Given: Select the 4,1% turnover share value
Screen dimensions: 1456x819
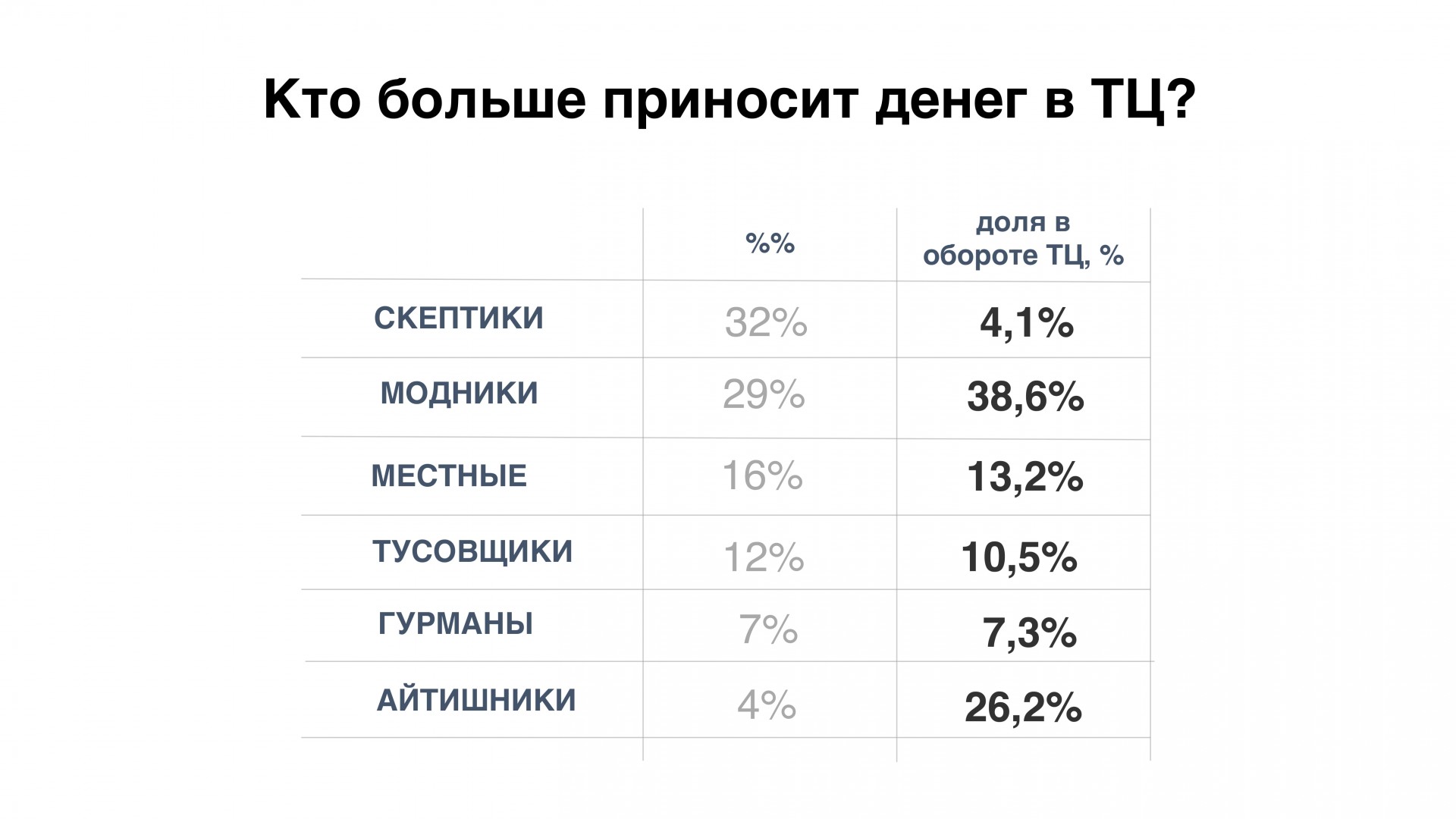Looking at the screenshot, I should (1027, 324).
